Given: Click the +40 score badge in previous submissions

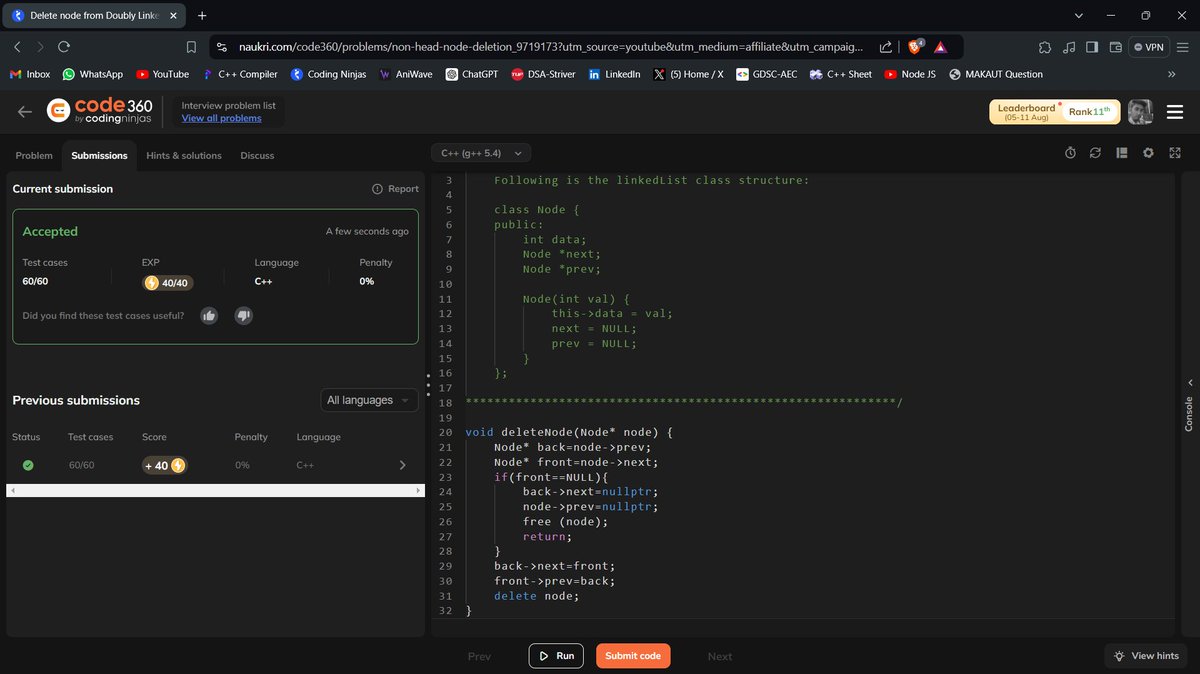Looking at the screenshot, I should point(165,465).
